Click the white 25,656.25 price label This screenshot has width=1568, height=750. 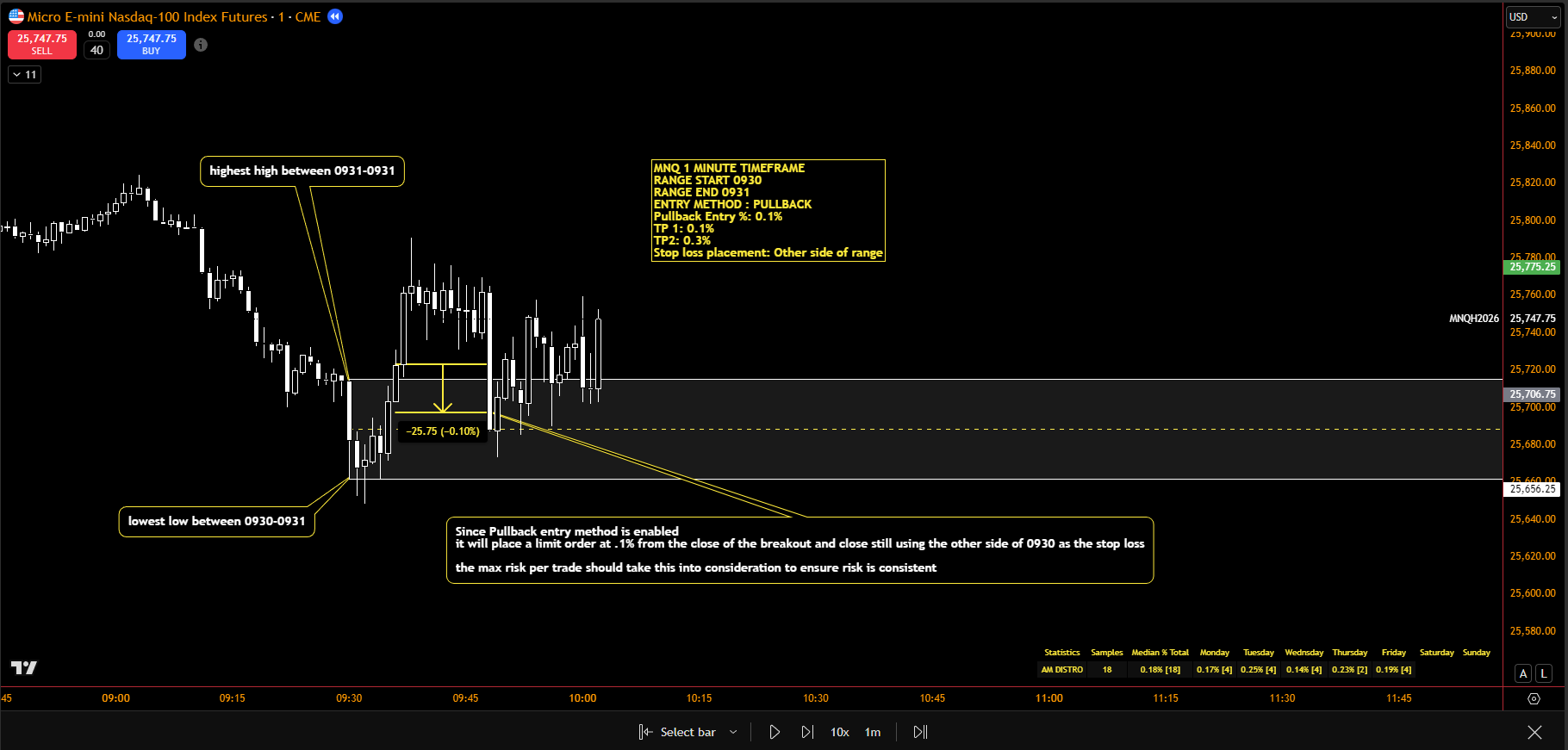tap(1533, 489)
